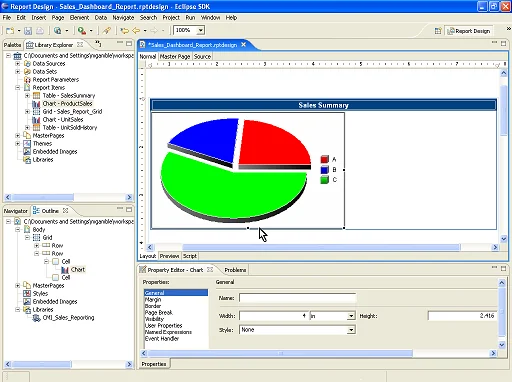This screenshot has height=382, width=512.
Task: Open the zoom percentage dropdown
Action: pos(200,30)
